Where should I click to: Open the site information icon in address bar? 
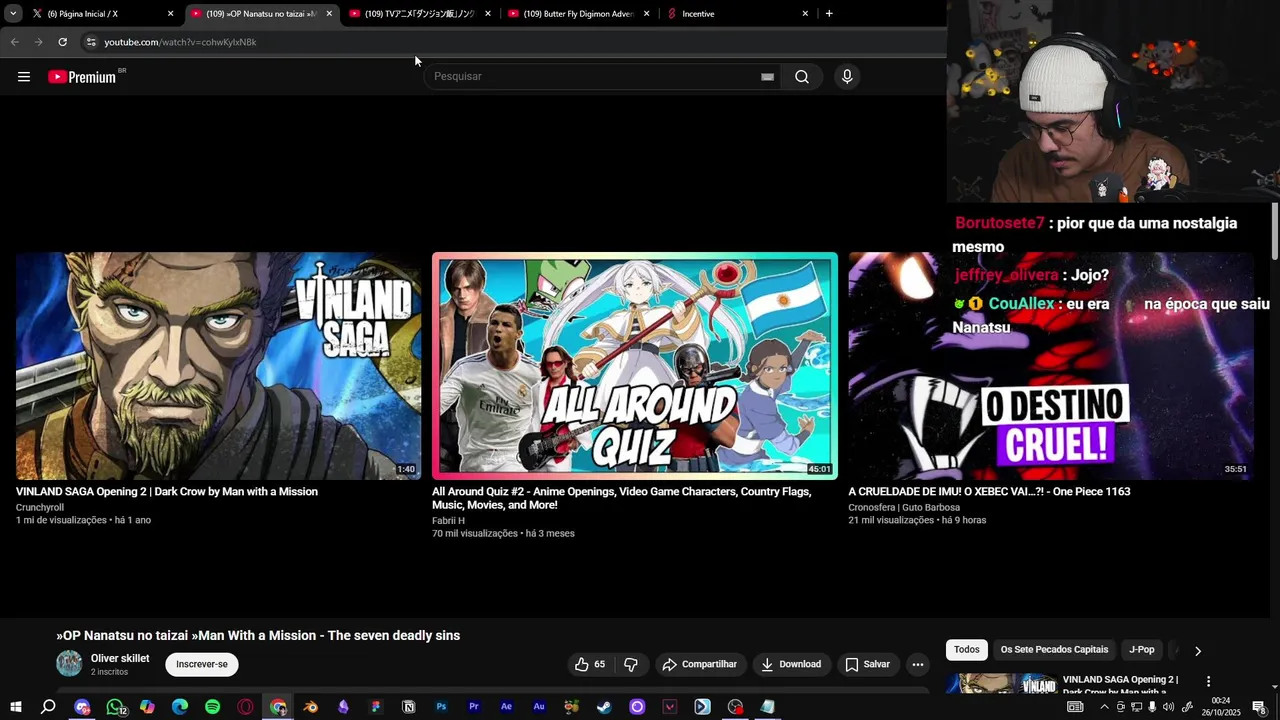coord(91,42)
